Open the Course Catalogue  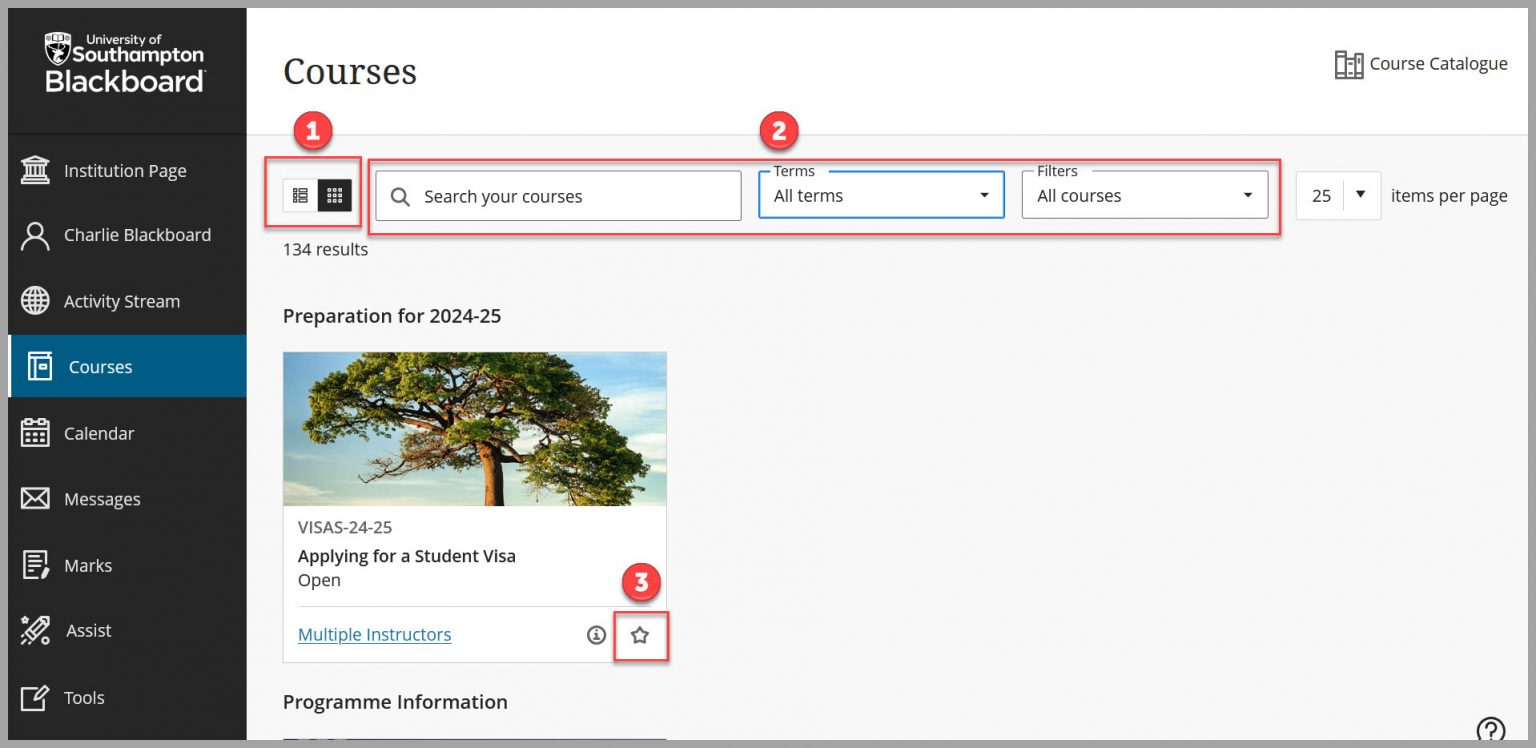pyautogui.click(x=1422, y=63)
